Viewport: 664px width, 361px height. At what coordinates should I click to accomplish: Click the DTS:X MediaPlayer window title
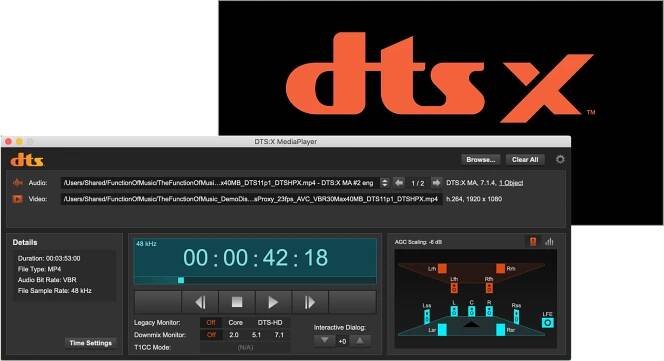[x=285, y=142]
